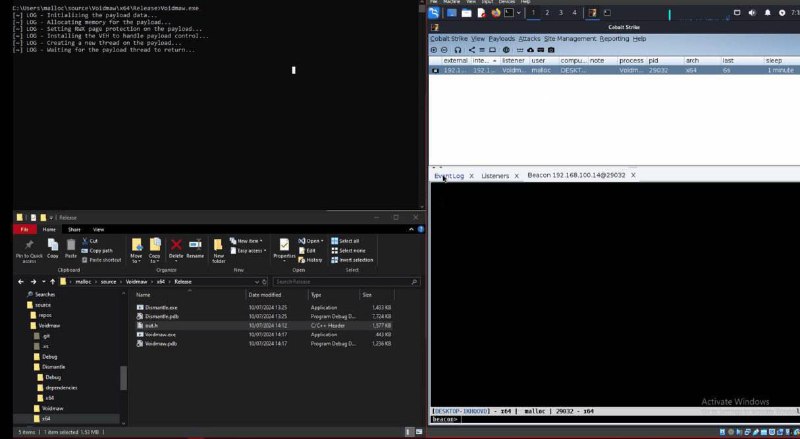Image resolution: width=800 pixels, height=439 pixels.
Task: Open recent locations dropdown beside Forward arrow
Action: [x=43, y=282]
